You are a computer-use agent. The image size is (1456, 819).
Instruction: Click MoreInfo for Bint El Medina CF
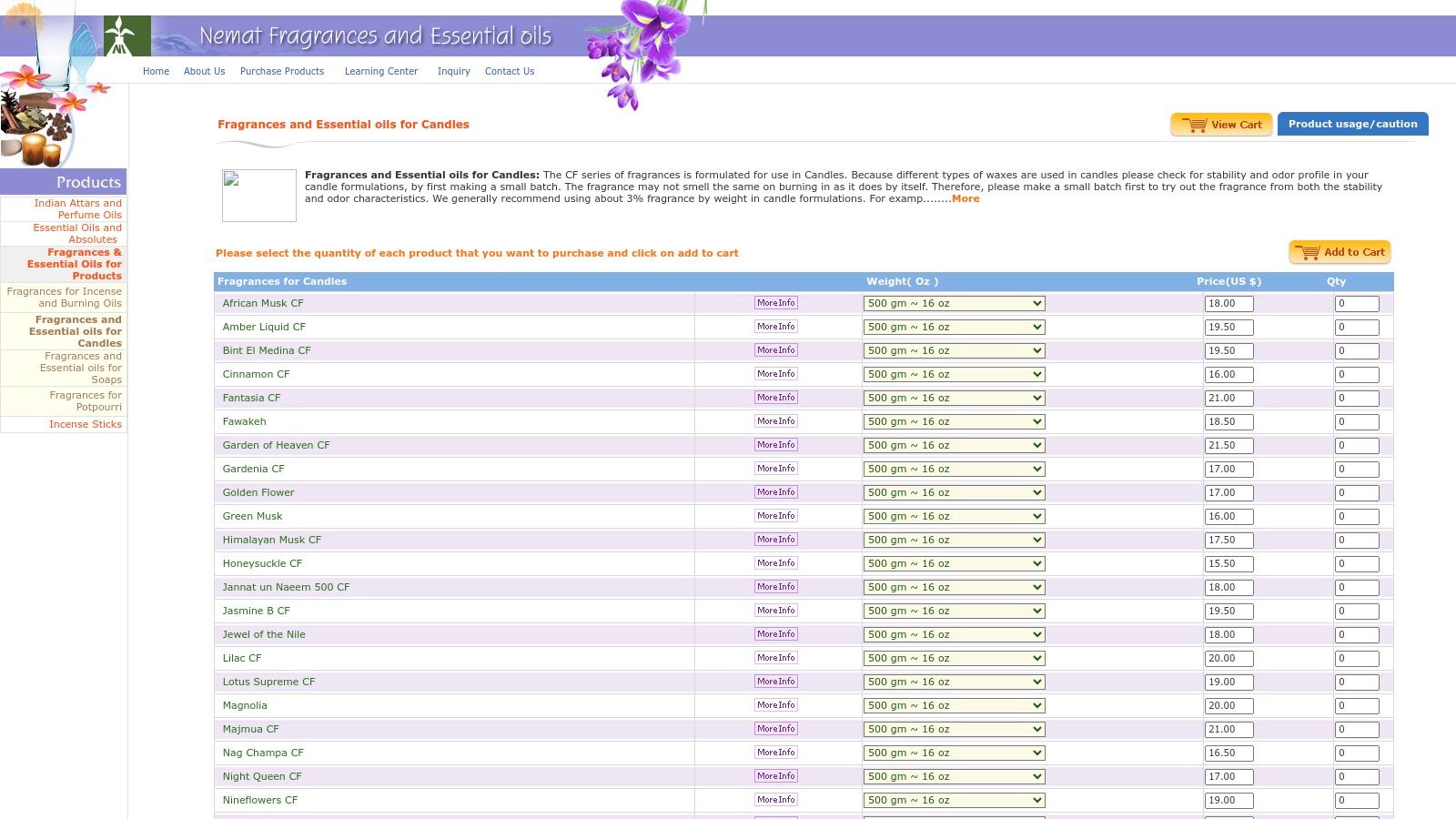pos(776,350)
